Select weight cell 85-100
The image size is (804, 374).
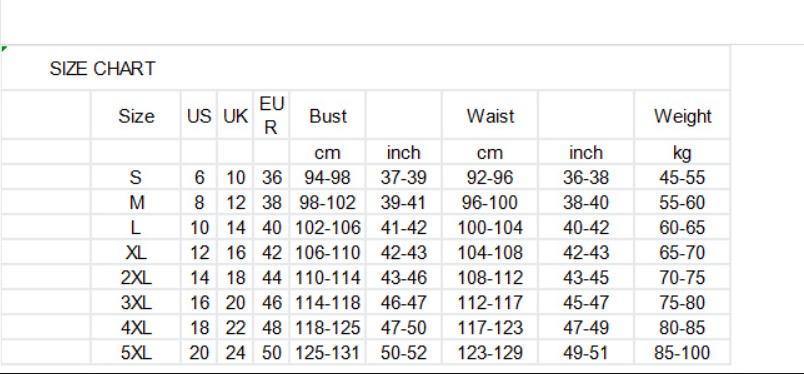point(682,352)
